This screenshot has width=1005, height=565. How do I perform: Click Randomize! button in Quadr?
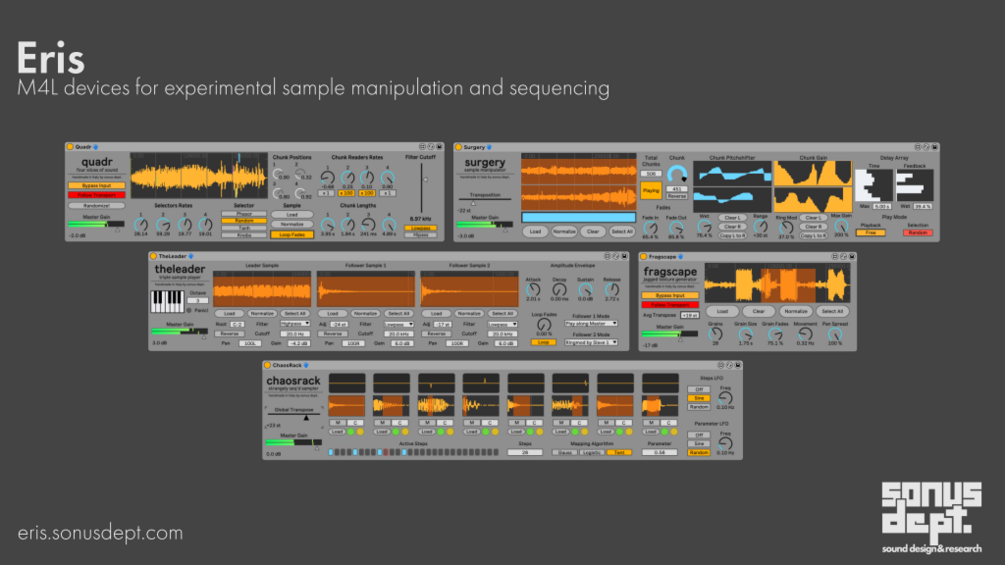[x=97, y=206]
